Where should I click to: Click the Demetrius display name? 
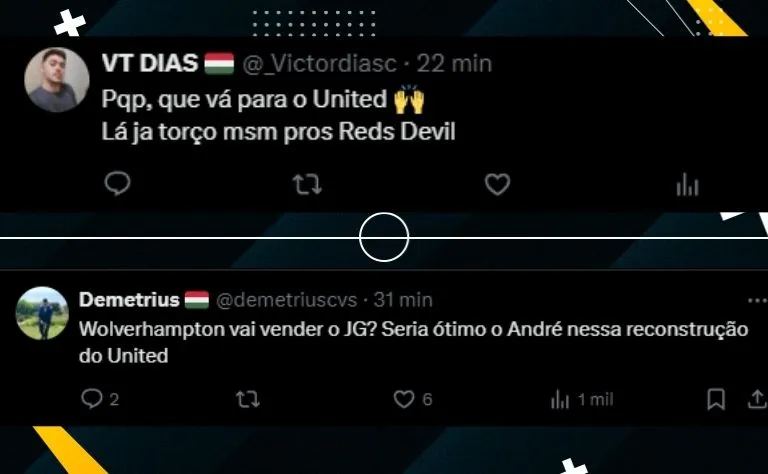[x=129, y=299]
